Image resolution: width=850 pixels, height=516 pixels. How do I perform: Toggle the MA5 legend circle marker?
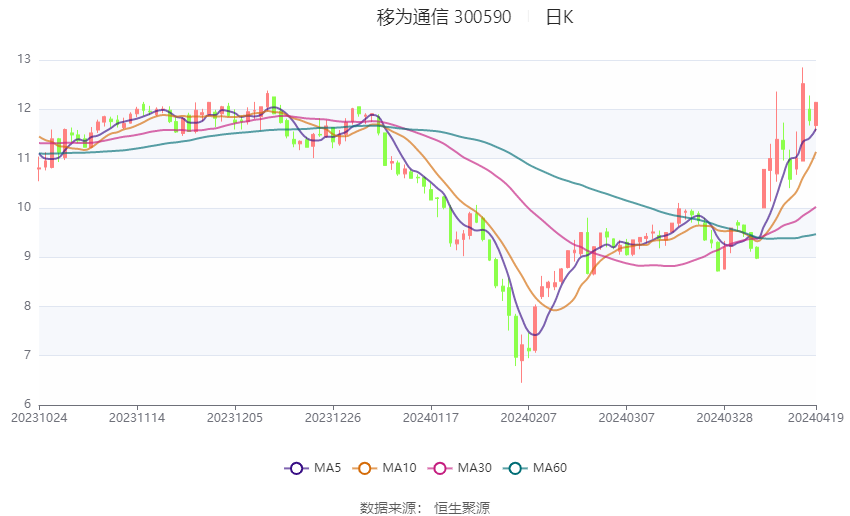pyautogui.click(x=296, y=468)
